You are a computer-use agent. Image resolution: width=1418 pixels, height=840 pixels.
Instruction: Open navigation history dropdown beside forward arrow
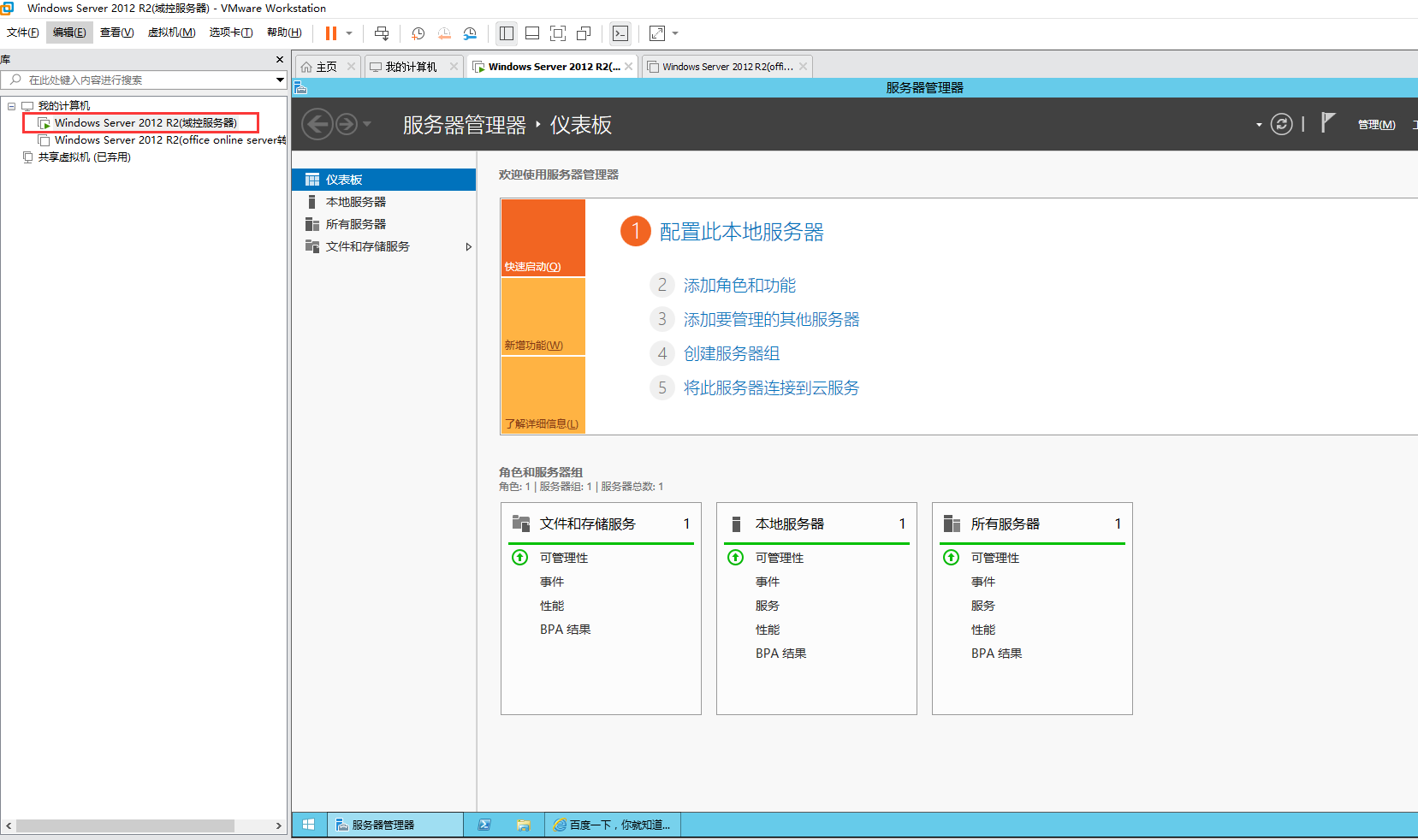point(367,124)
